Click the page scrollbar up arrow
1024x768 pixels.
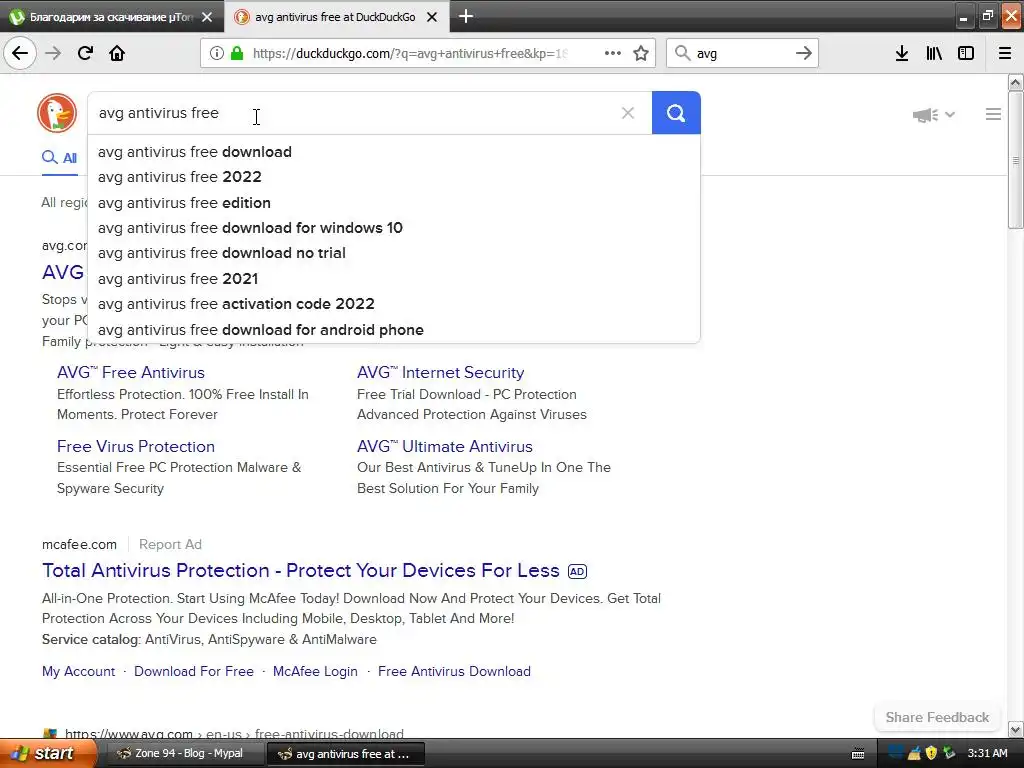click(1016, 82)
